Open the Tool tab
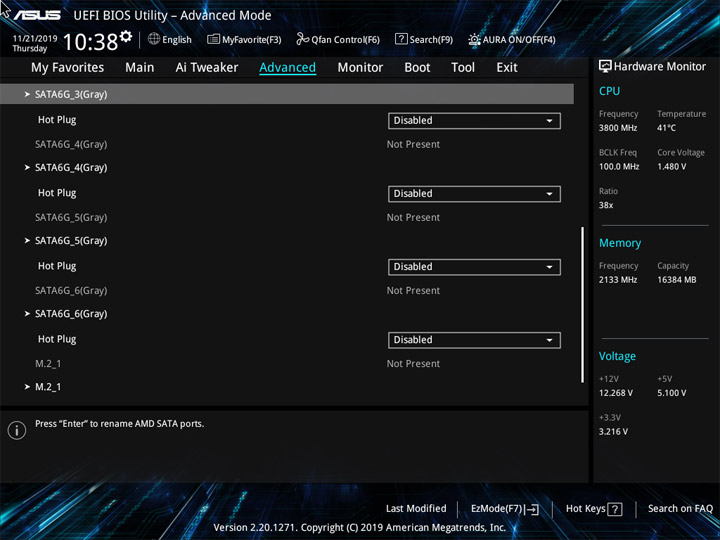 [x=463, y=68]
